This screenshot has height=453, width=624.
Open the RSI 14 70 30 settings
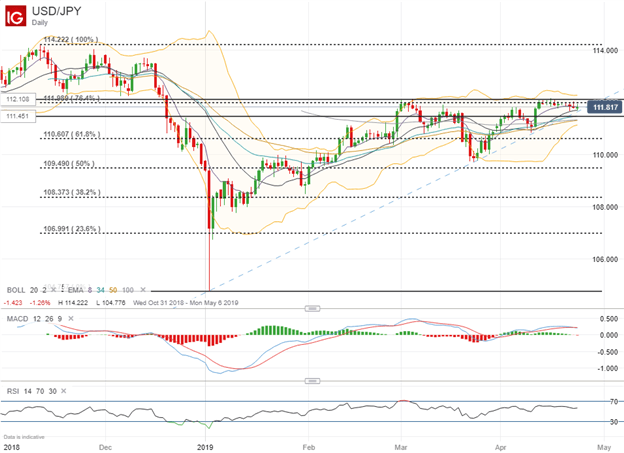[31, 391]
